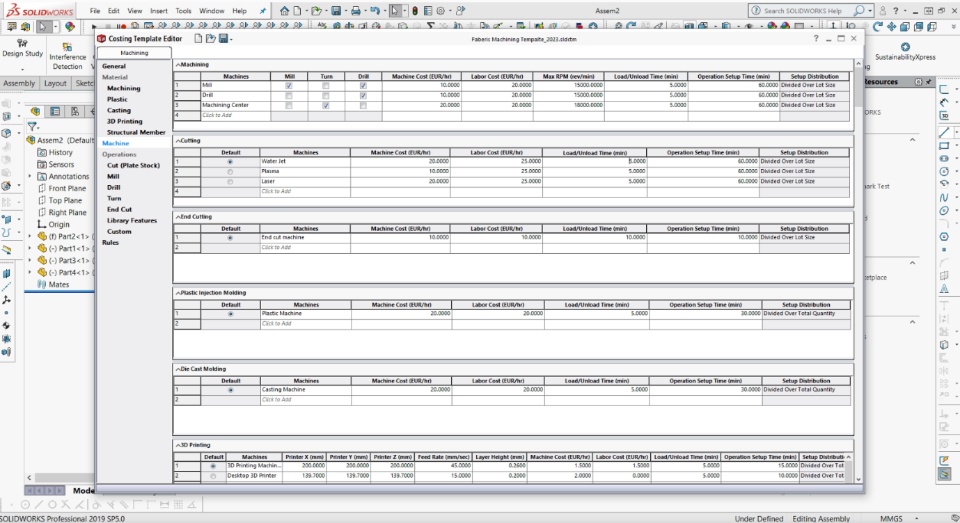Open the Cut (Plate Stock) operations page
Screen dimensions: 960x523
tap(133, 165)
